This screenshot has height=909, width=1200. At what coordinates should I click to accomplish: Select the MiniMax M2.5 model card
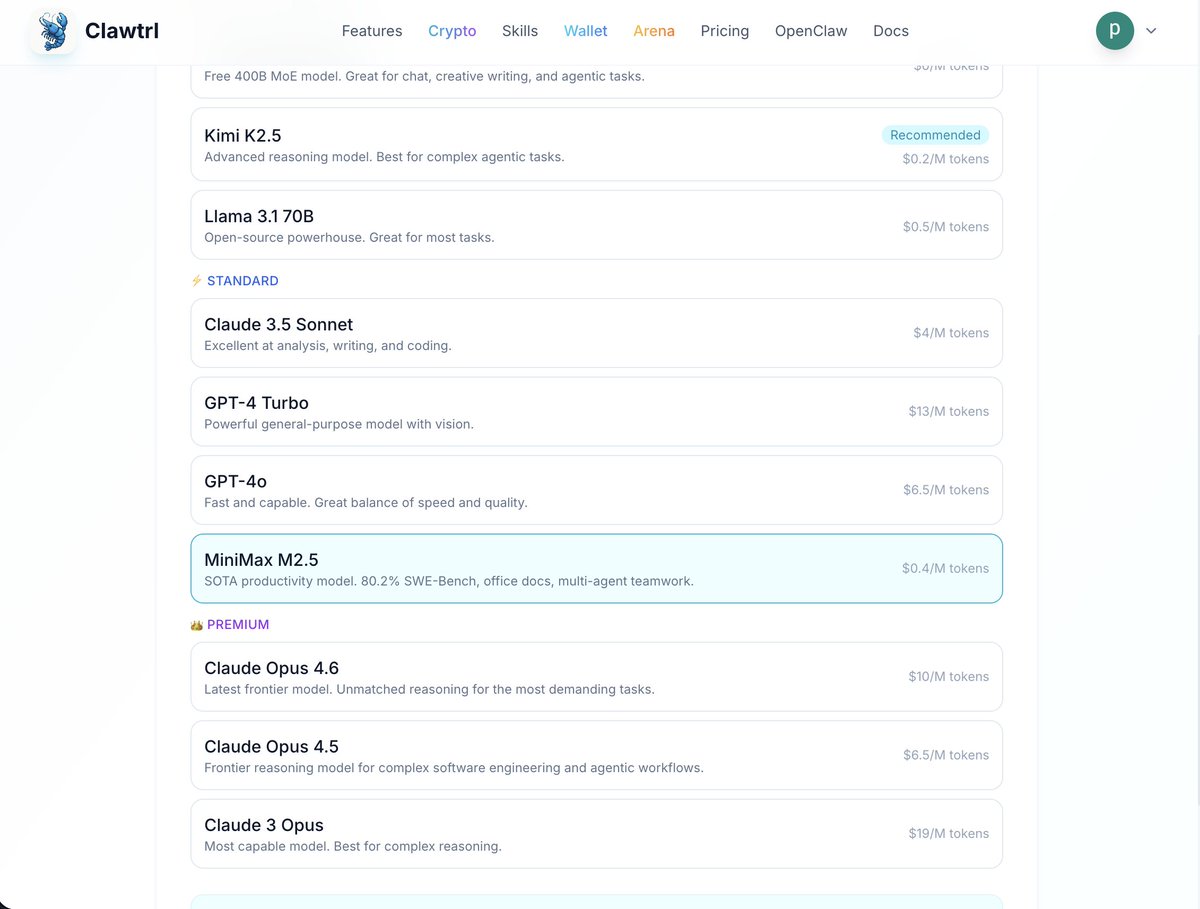[597, 569]
